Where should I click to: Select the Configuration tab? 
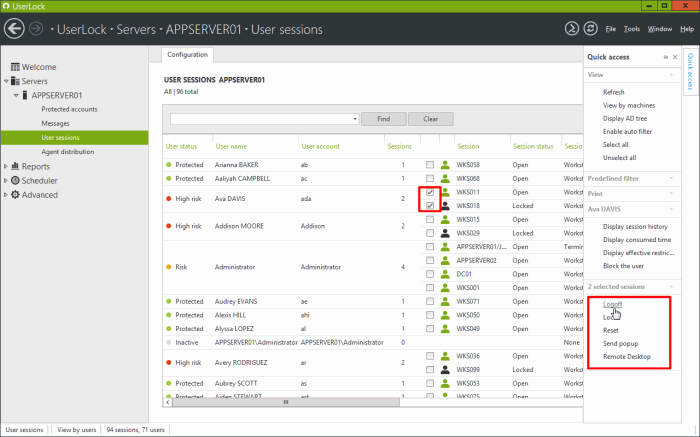click(188, 54)
